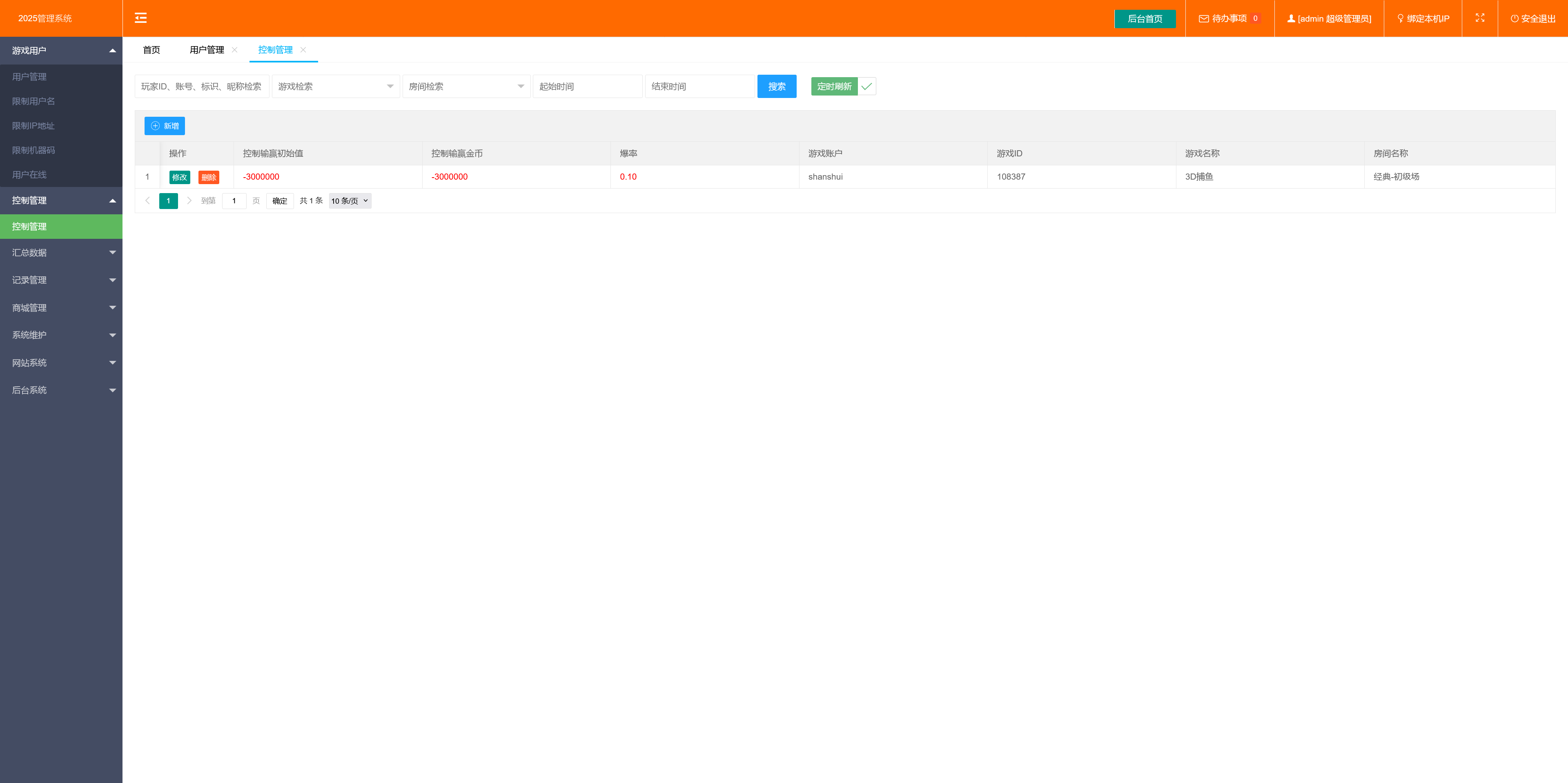Open 限制IP地址 in the sidebar menu

(x=33, y=126)
